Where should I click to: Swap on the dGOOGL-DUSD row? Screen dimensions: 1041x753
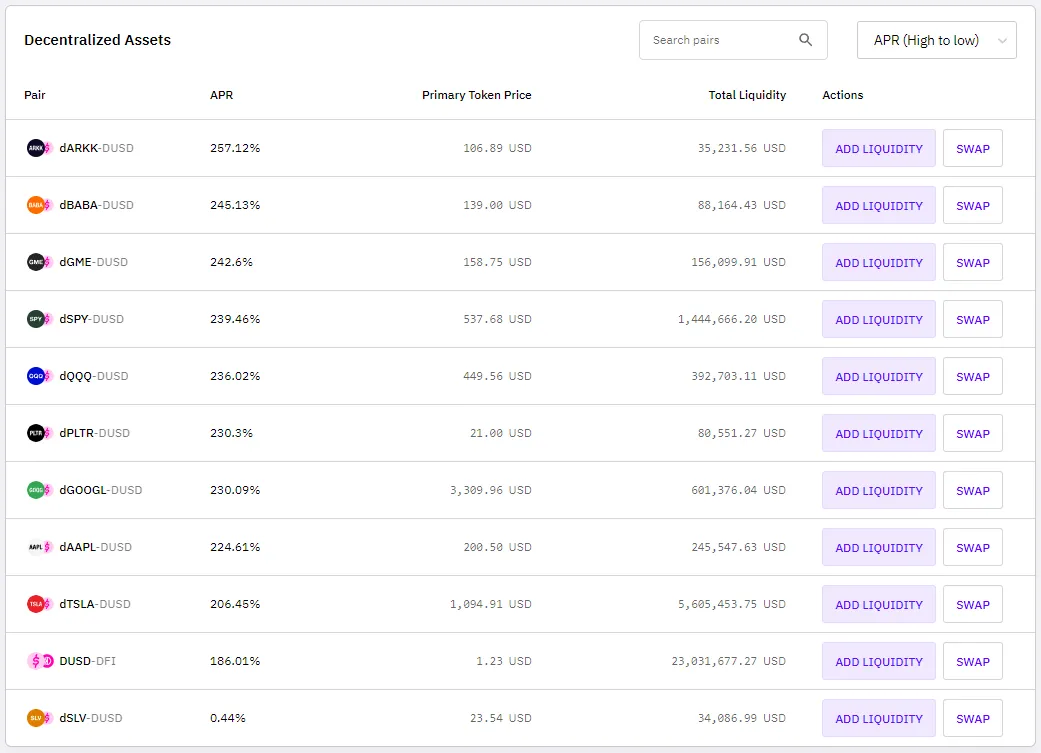(x=973, y=491)
